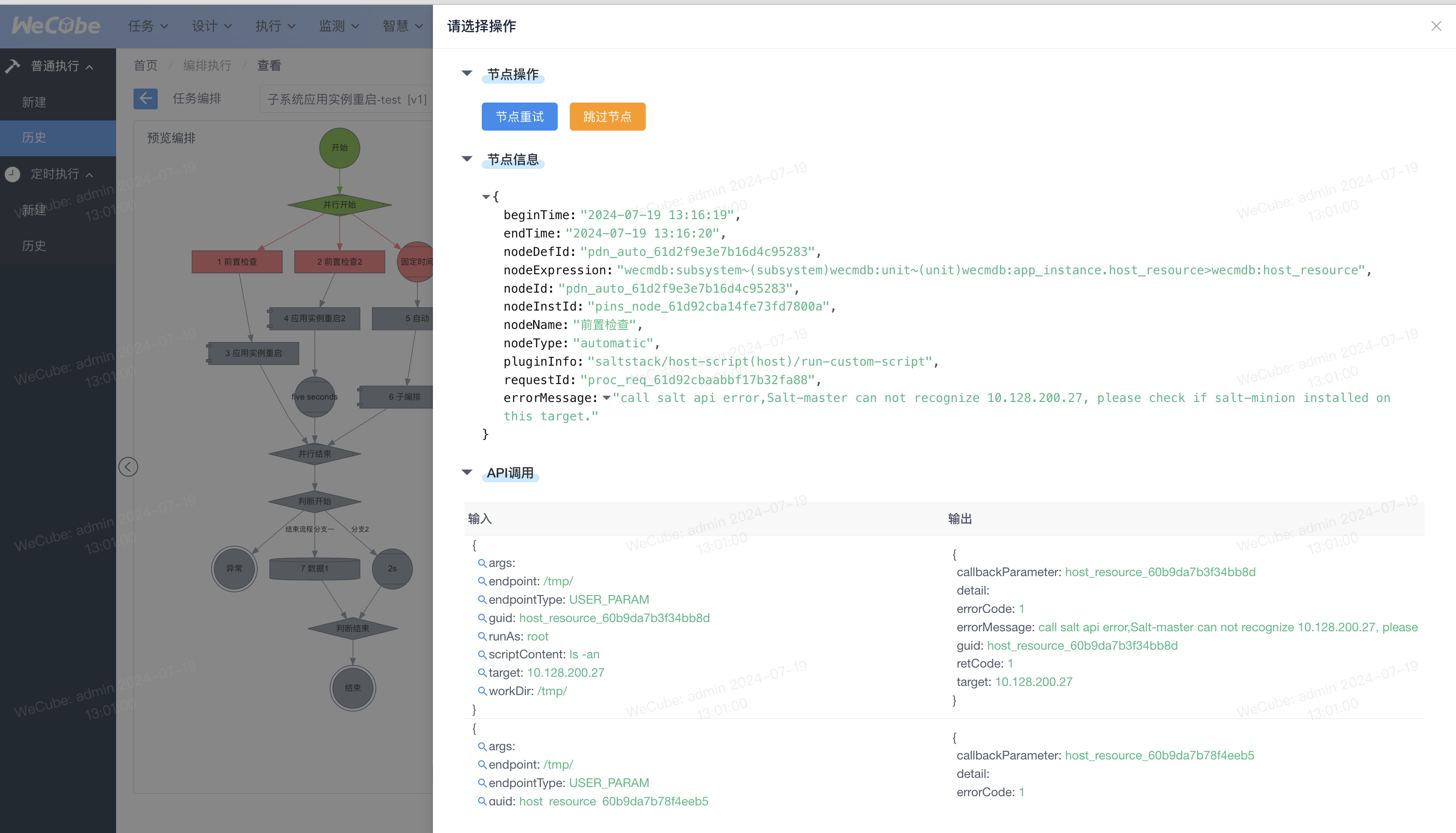Select the 并行开始 diamond node
The width and height of the screenshot is (1456, 833).
pos(340,204)
